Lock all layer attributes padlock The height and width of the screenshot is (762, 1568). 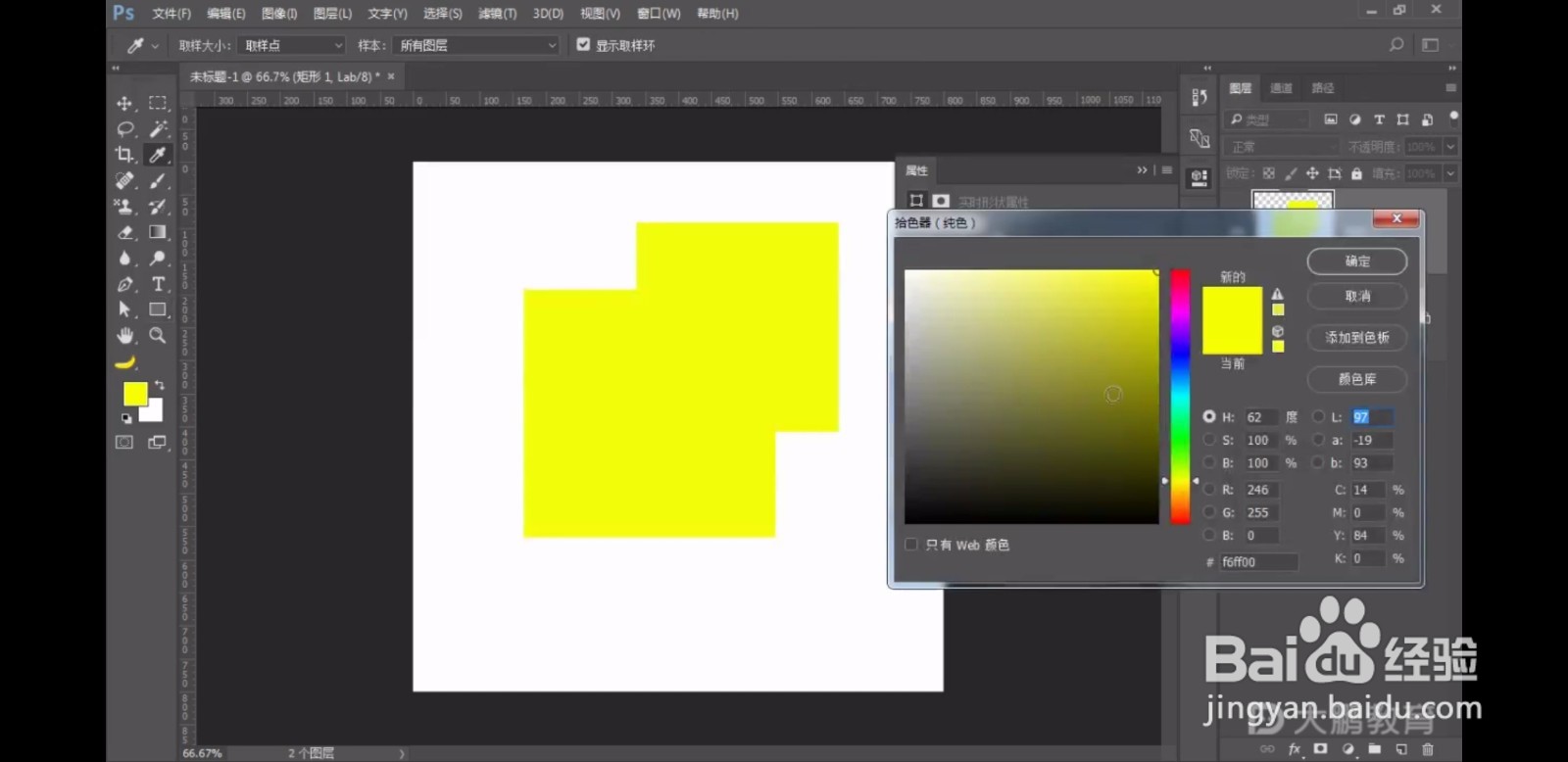pyautogui.click(x=1356, y=173)
